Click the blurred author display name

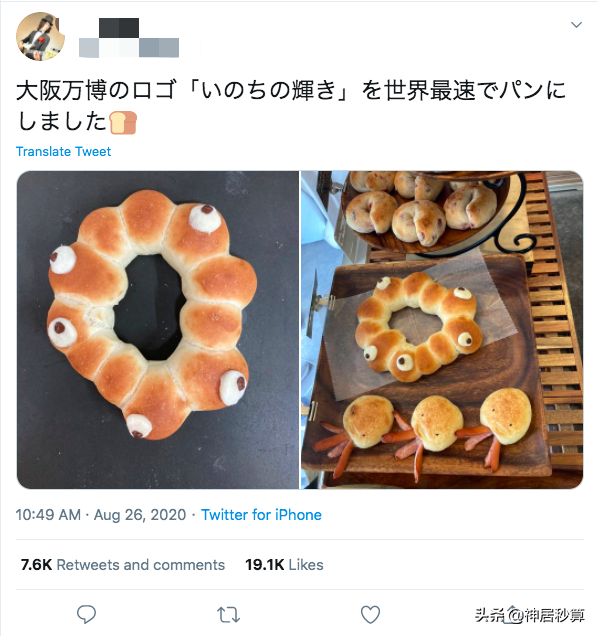coord(119,28)
